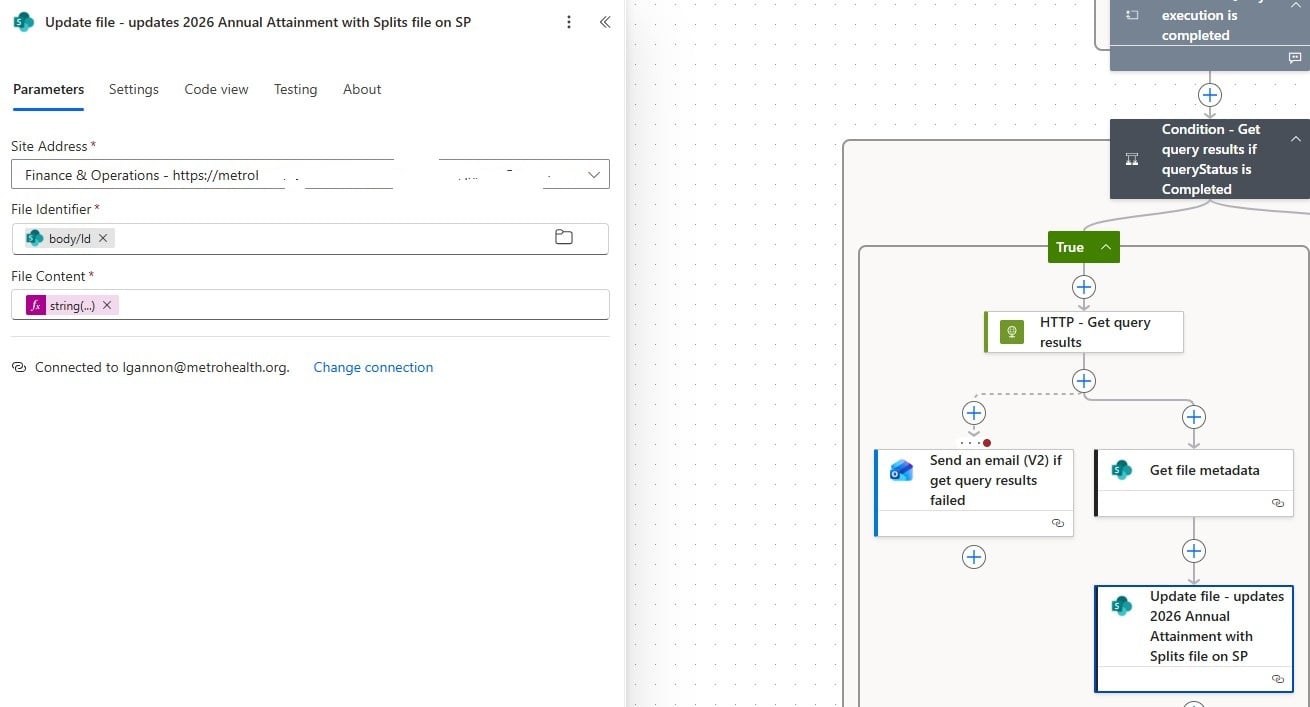
Task: Collapse the left parameters panel
Action: 605,21
